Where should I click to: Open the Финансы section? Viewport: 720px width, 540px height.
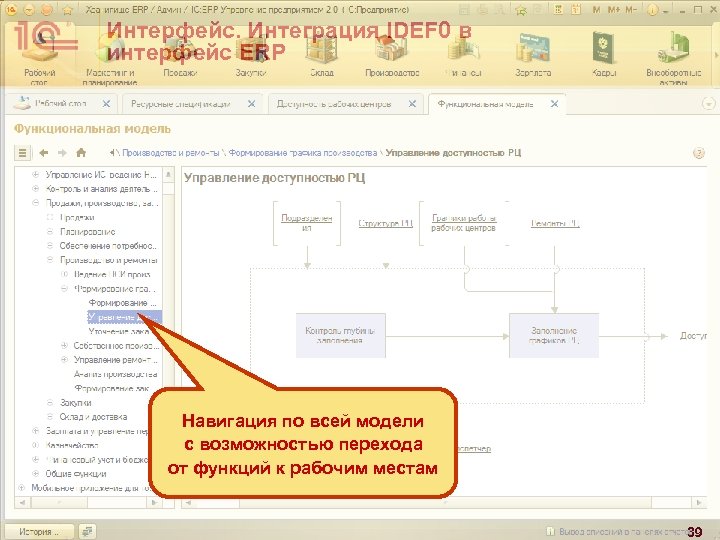pyautogui.click(x=463, y=54)
